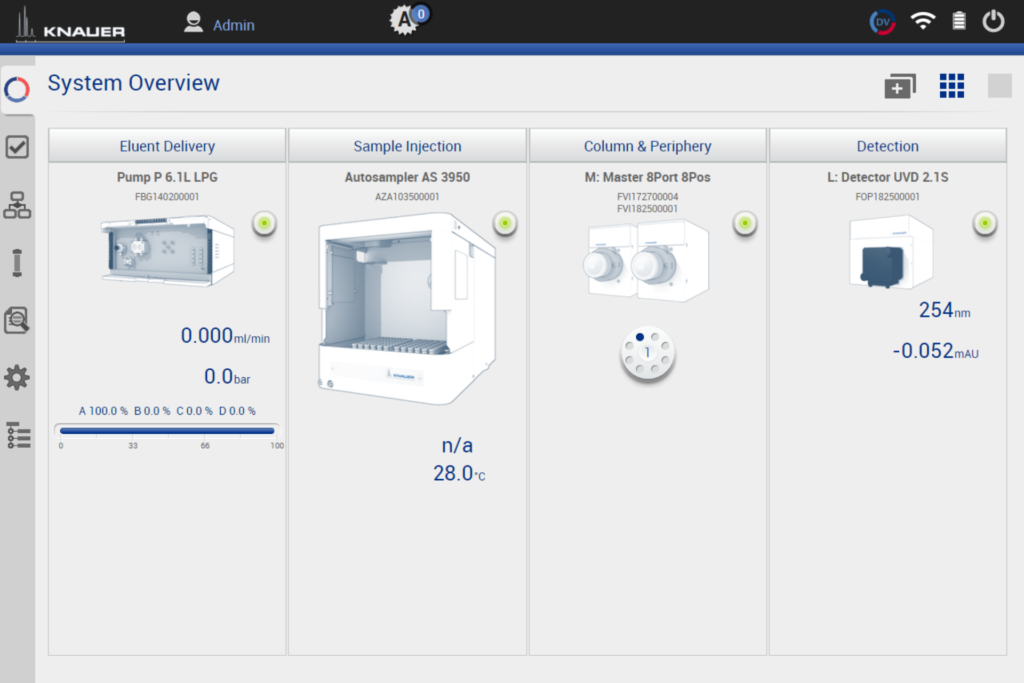The image size is (1024, 683).
Task: Select the Sample Injection header
Action: pos(408,146)
